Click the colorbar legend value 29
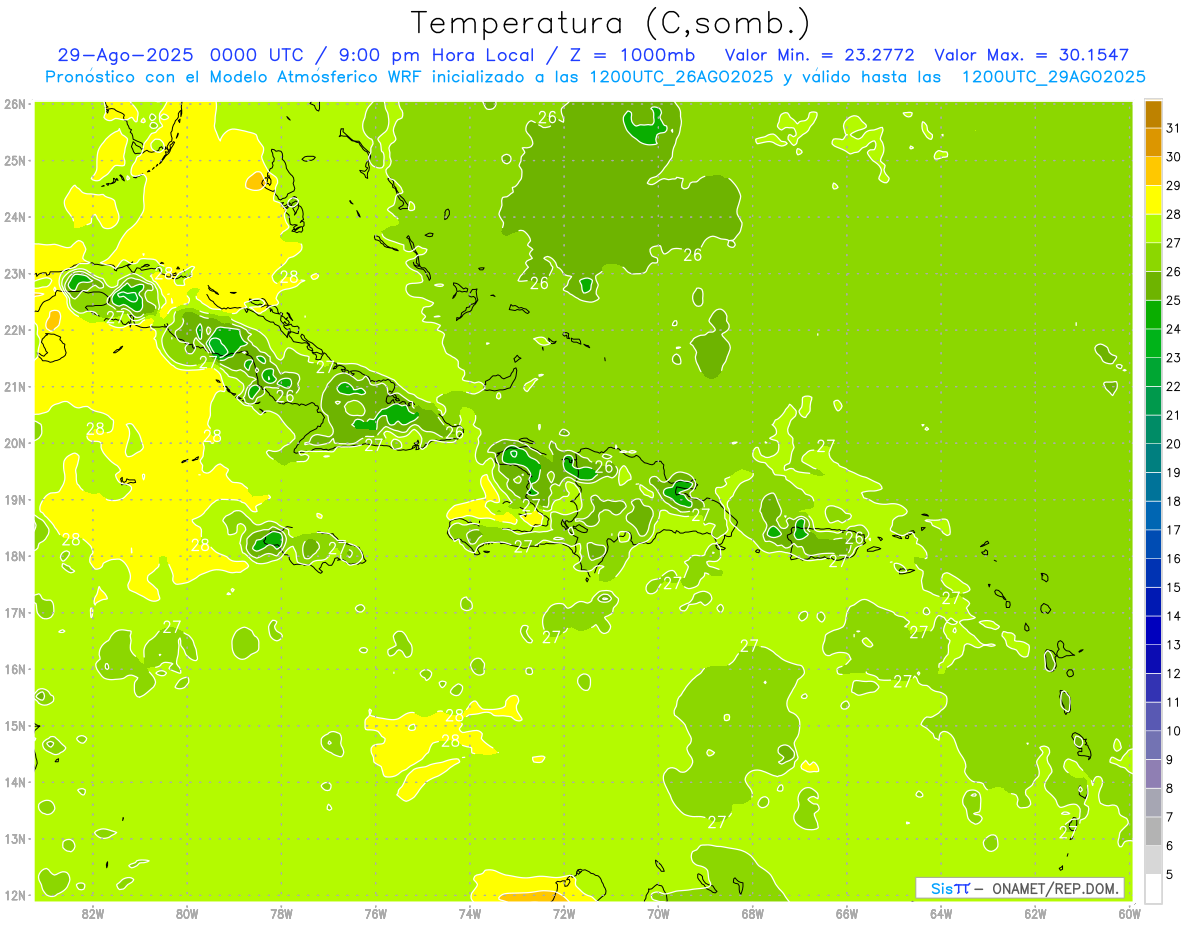This screenshot has width=1200, height=927. pos(1173,186)
